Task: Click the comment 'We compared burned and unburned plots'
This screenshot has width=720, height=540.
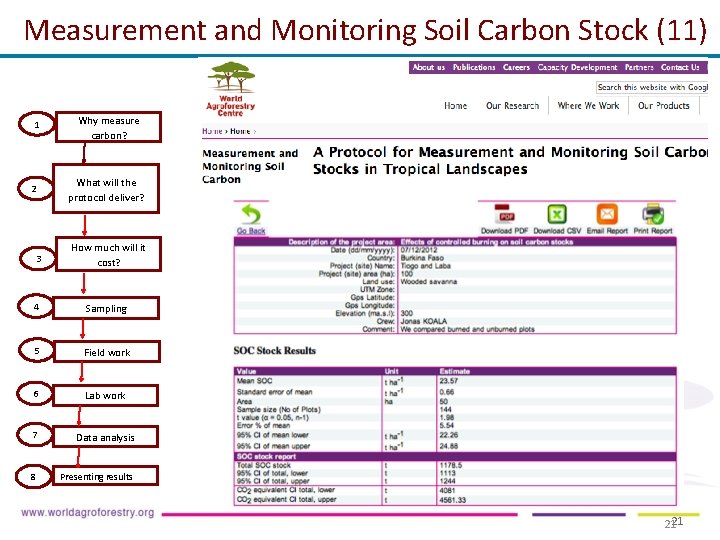Action: 467,329
